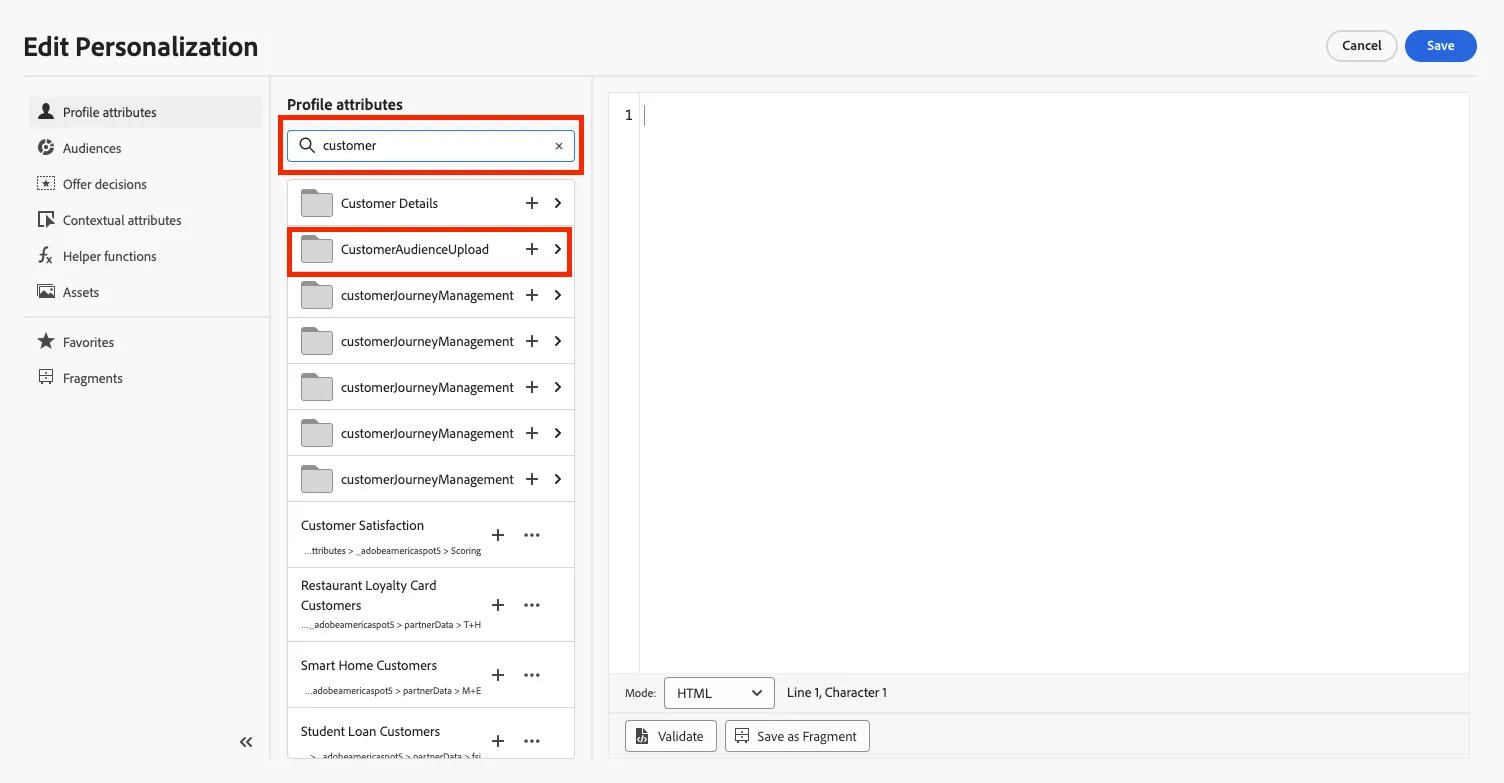The image size is (1504, 783).
Task: Open more options for Customer Satisfaction
Action: 532,535
